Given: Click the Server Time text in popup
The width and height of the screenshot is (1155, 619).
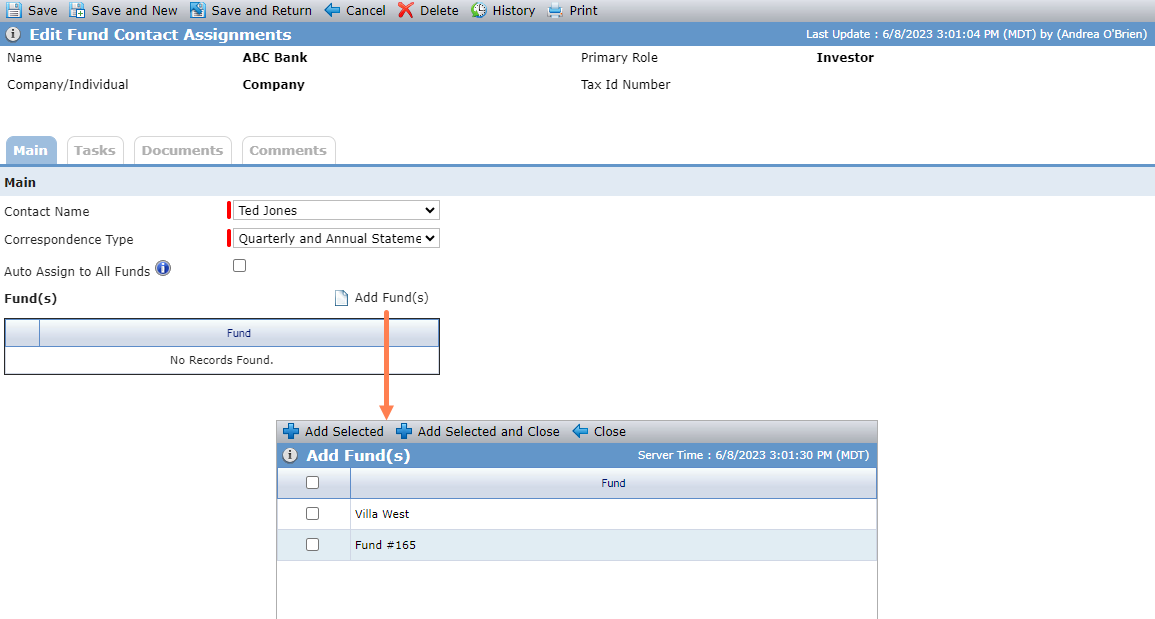Looking at the screenshot, I should point(754,455).
